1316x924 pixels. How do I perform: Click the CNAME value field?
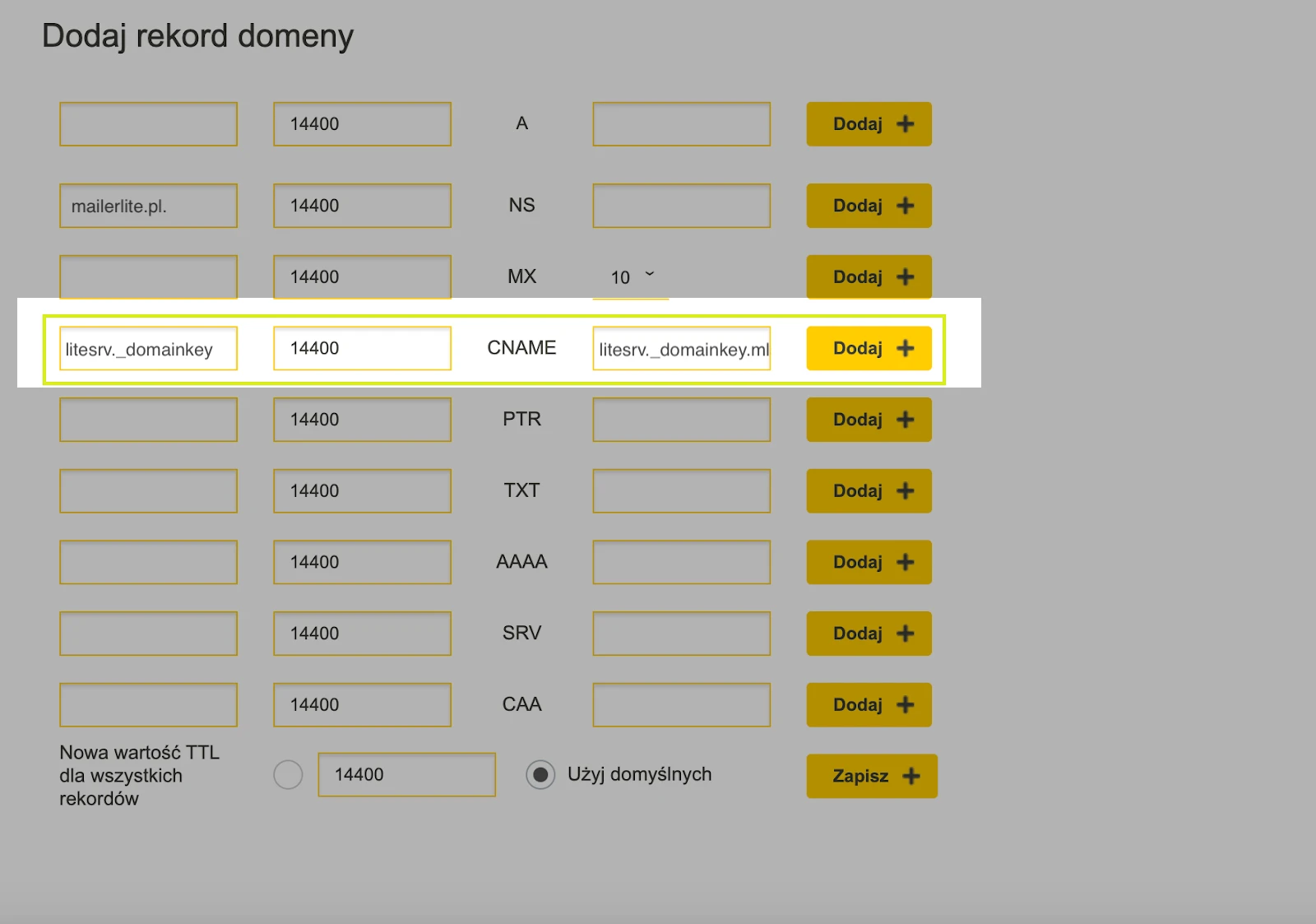pos(681,349)
